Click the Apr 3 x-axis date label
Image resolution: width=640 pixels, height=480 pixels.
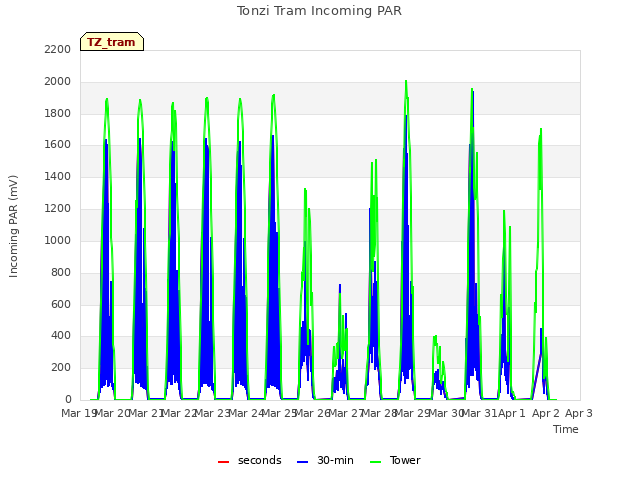579,413
